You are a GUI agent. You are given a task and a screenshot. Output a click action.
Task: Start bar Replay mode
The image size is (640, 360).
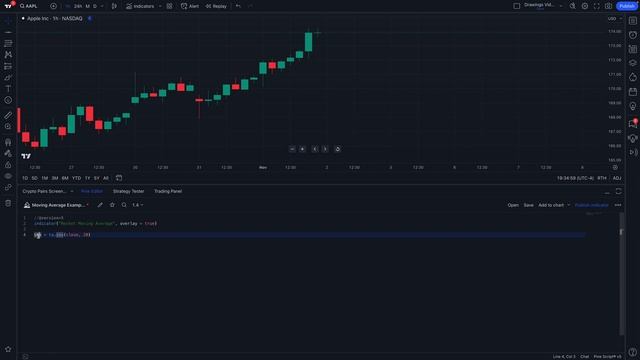click(x=216, y=6)
